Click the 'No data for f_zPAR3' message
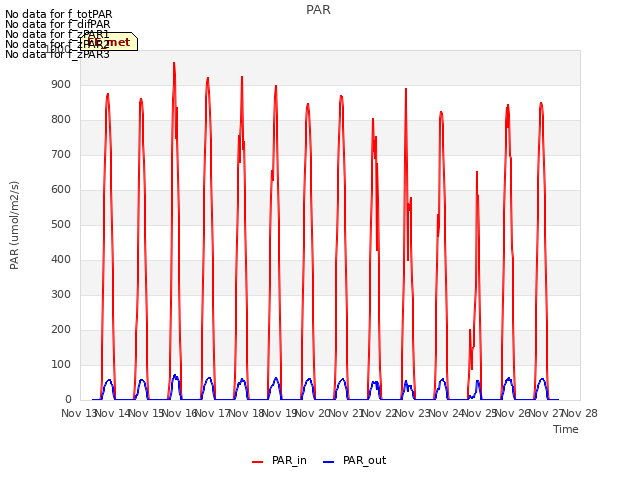Image resolution: width=640 pixels, height=480 pixels. [57, 54]
